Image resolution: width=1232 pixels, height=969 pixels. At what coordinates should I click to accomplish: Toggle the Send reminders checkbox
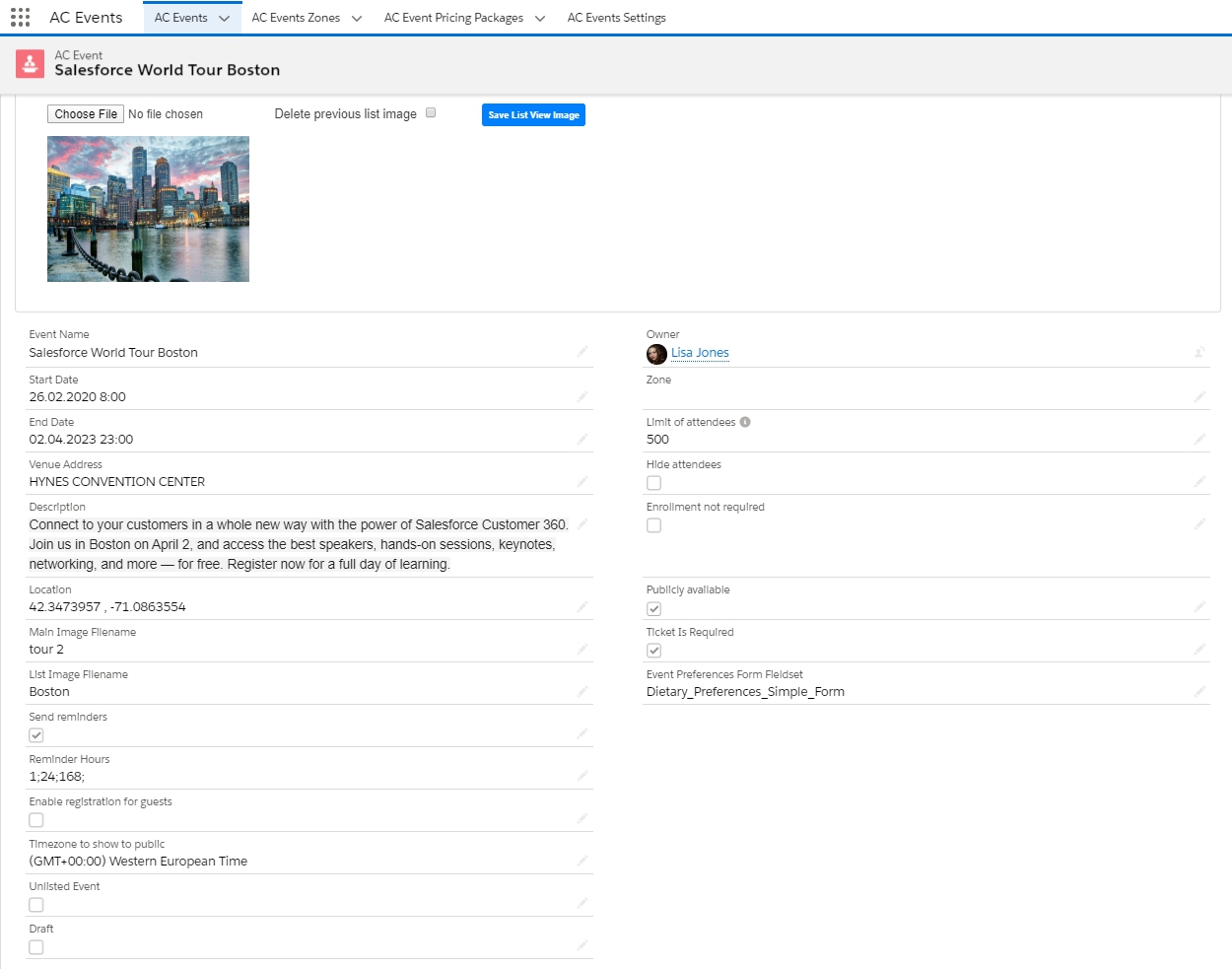point(36,735)
